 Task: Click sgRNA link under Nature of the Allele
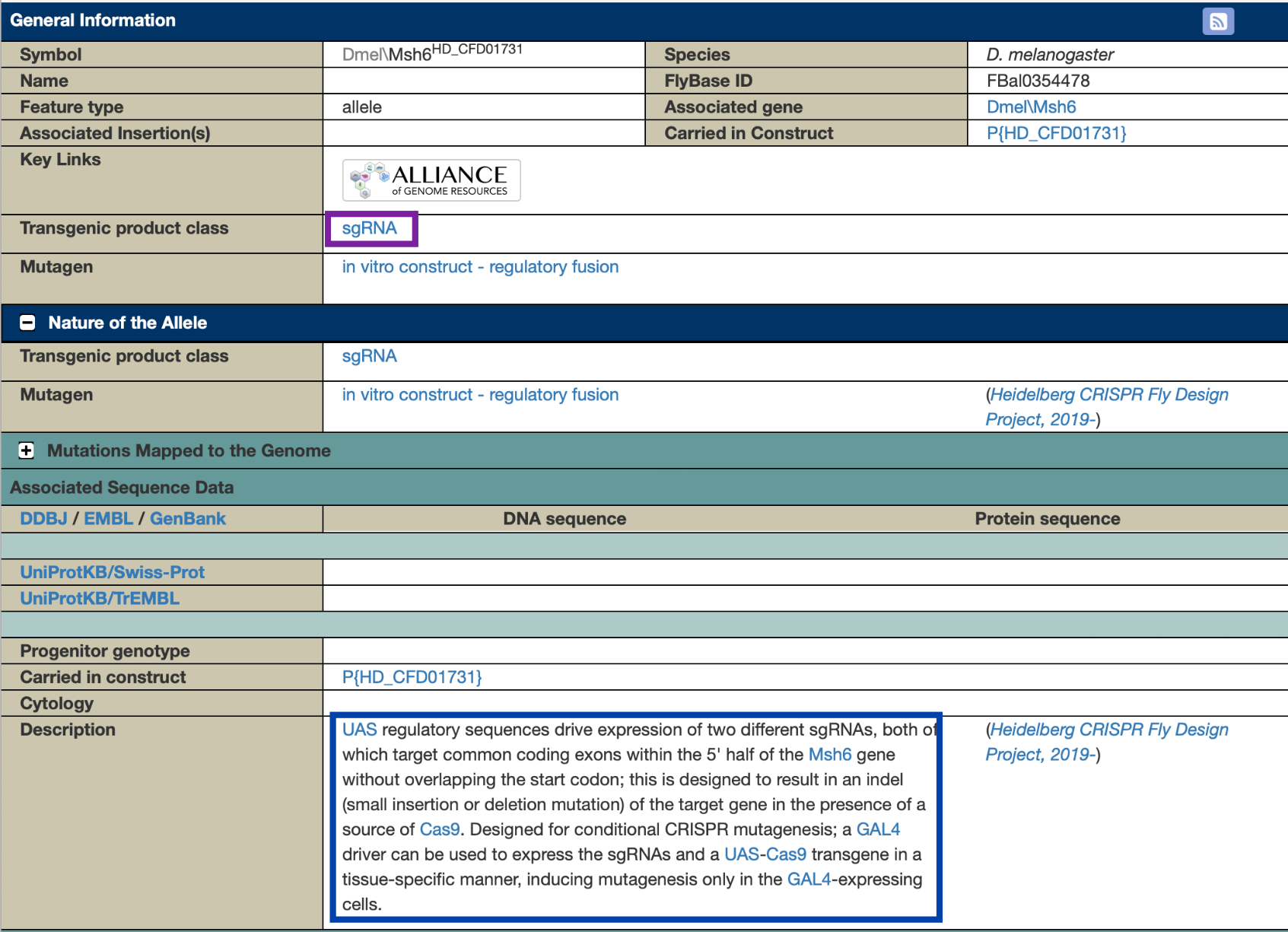pos(370,356)
